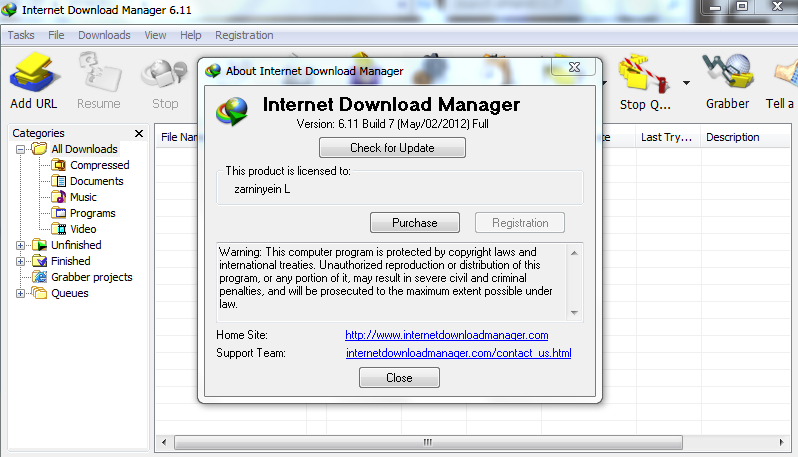
Task: Click the Stop toolbar icon
Action: [165, 74]
